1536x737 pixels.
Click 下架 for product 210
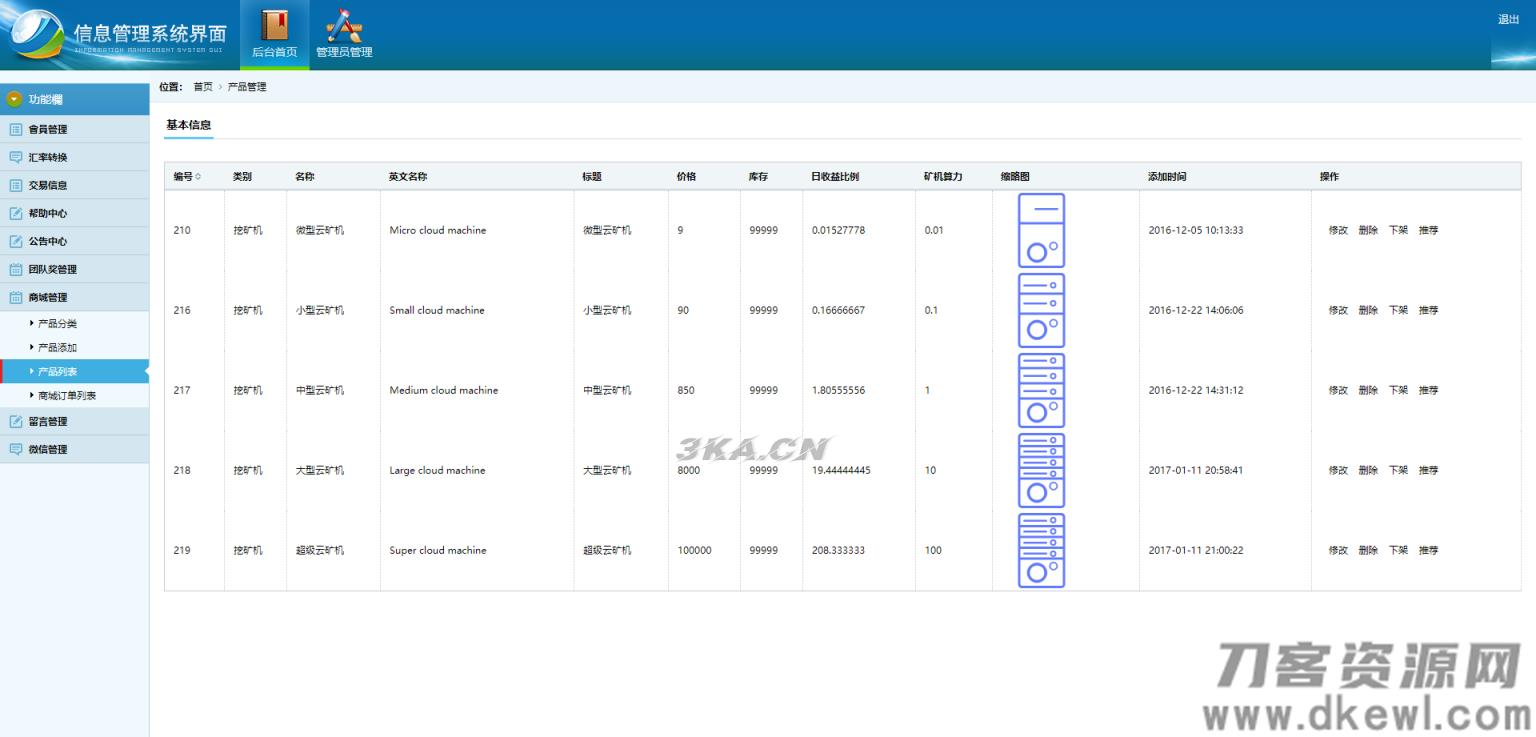coord(1398,230)
